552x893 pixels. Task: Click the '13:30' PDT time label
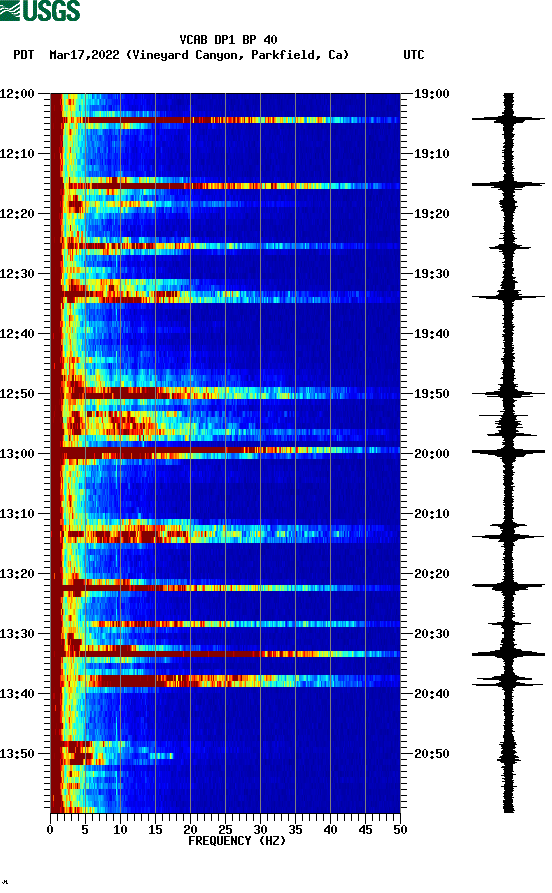click(x=17, y=633)
